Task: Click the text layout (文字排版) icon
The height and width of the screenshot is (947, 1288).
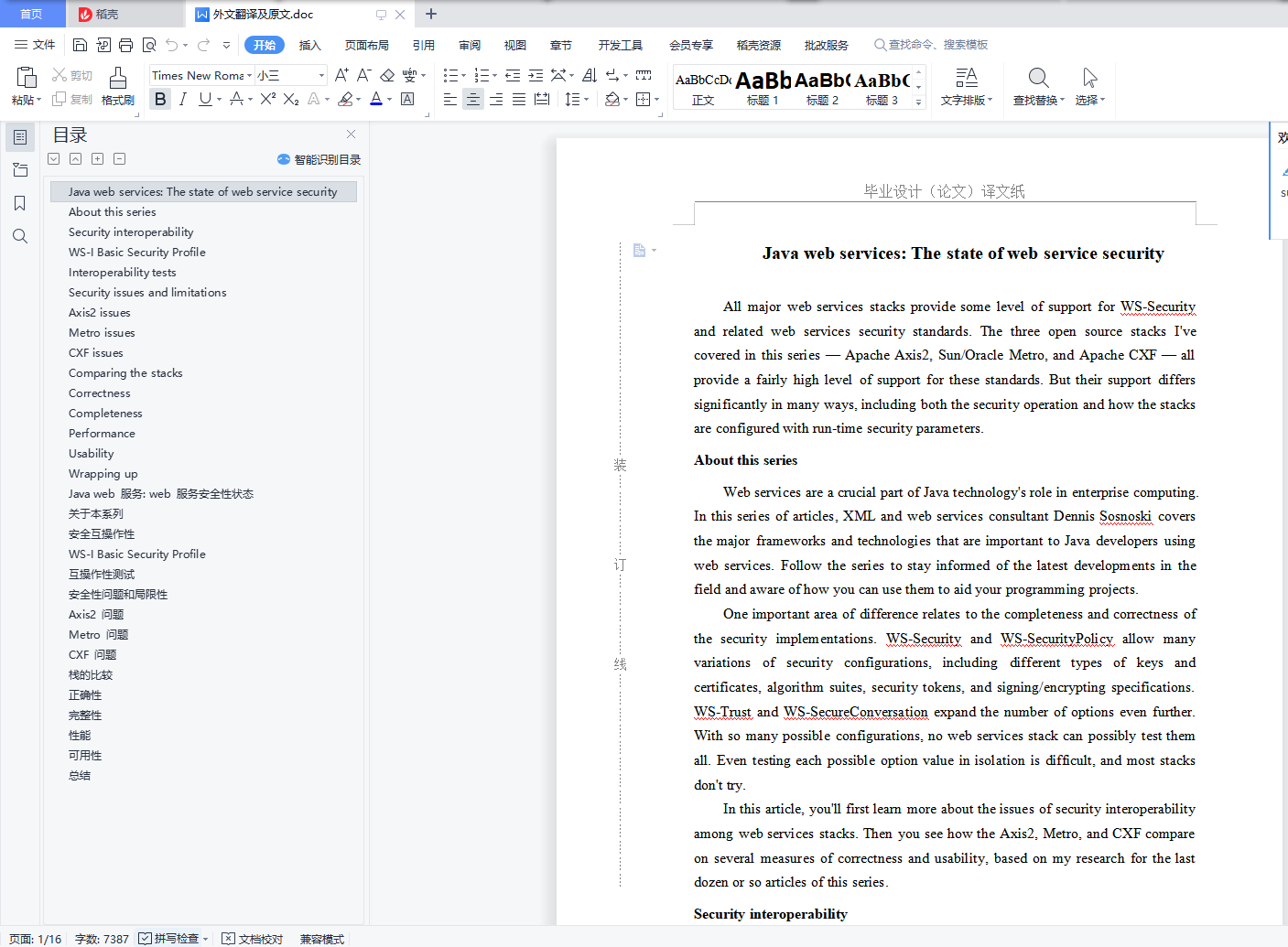Action: (966, 77)
